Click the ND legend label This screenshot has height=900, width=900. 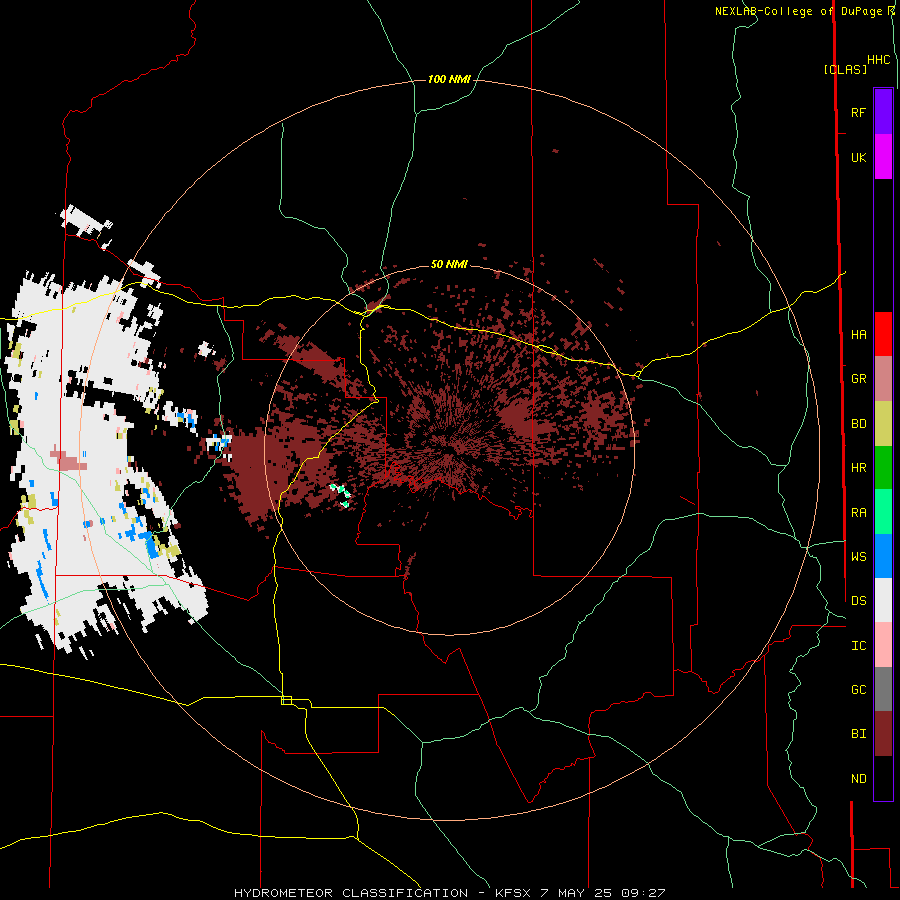(858, 779)
